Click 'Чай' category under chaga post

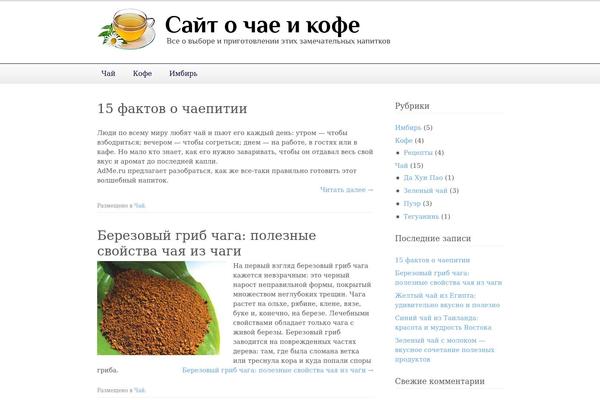140,390
